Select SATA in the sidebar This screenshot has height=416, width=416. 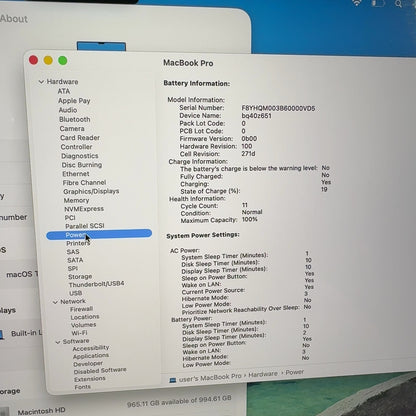[75, 260]
